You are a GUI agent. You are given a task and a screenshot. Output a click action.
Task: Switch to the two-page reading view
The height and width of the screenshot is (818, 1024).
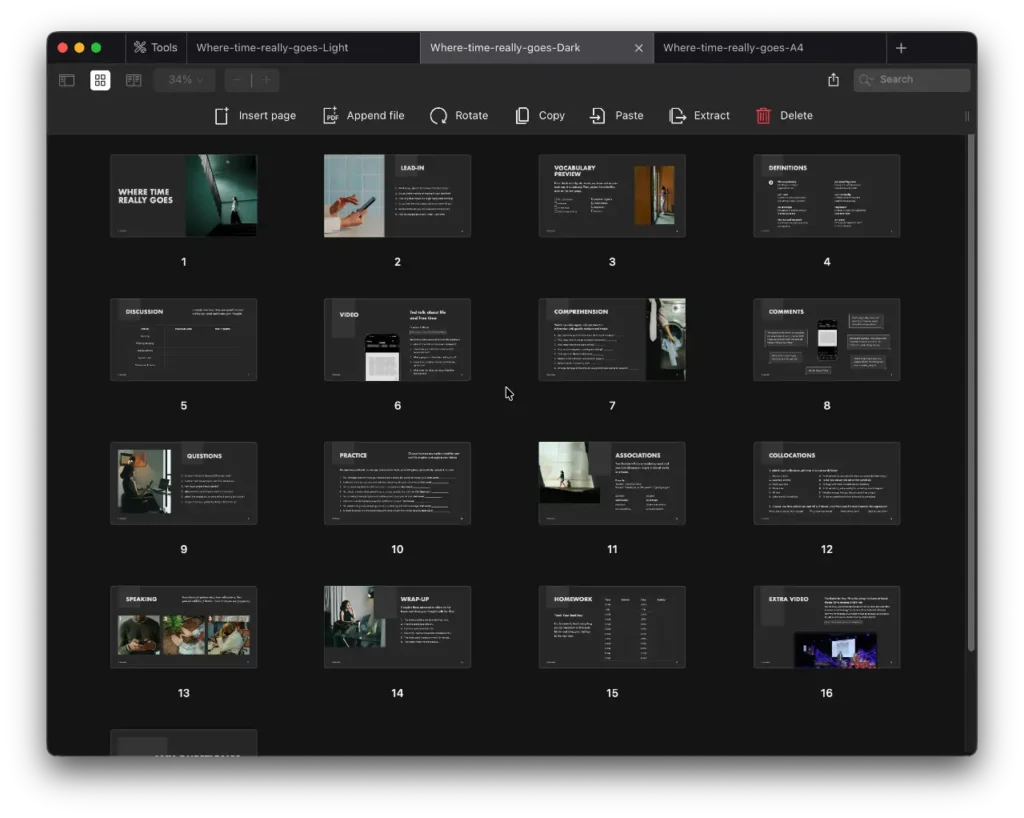133,80
